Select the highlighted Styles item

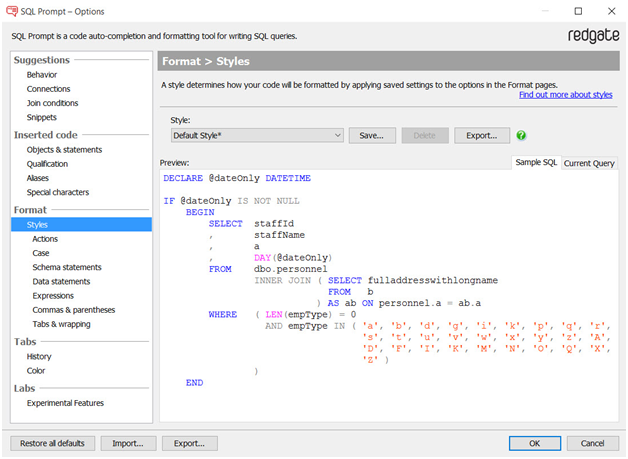pyautogui.click(x=81, y=225)
